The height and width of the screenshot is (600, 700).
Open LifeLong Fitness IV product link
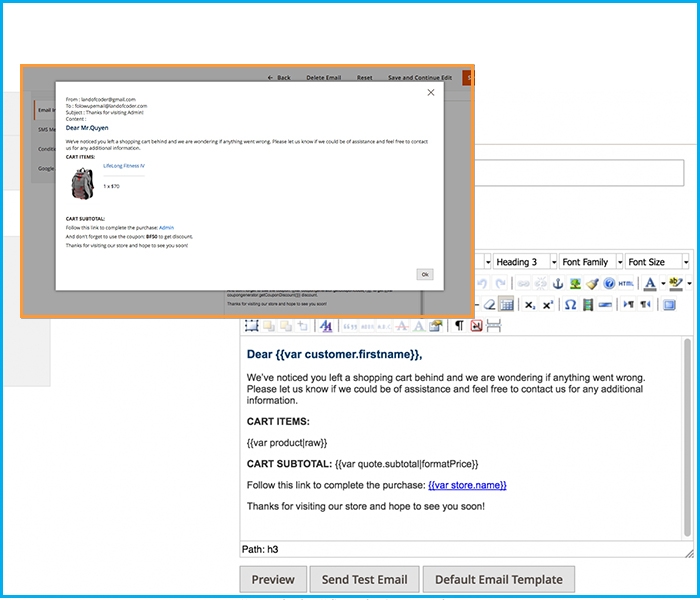124,166
